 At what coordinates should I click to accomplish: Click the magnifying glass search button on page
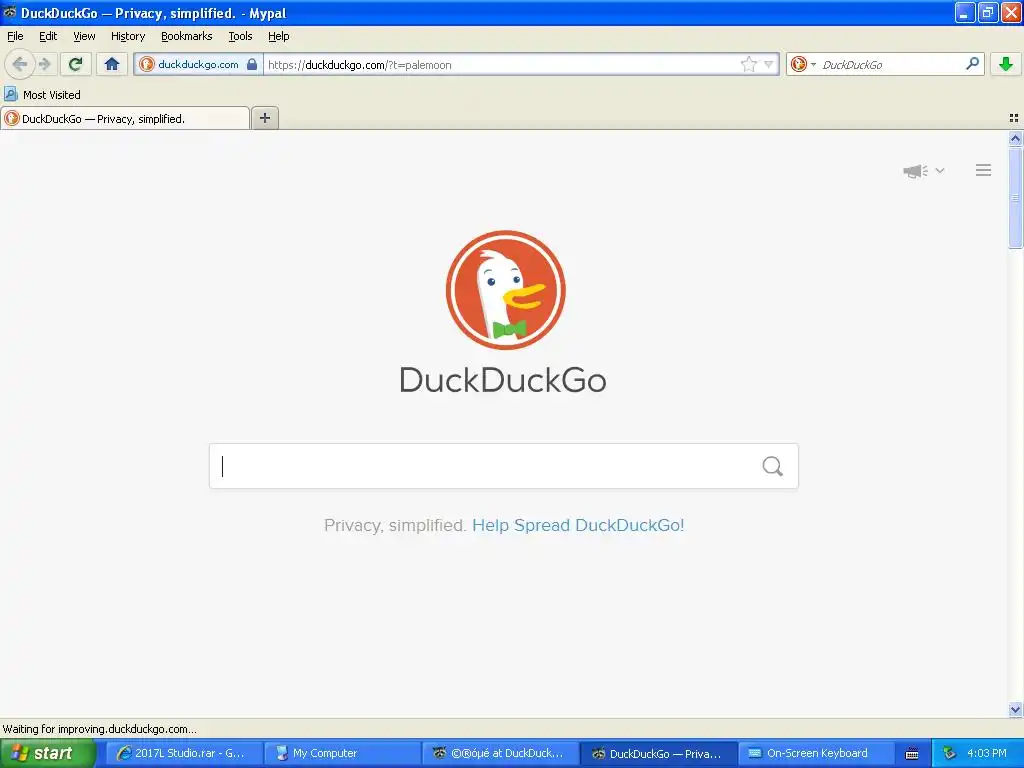pos(773,466)
